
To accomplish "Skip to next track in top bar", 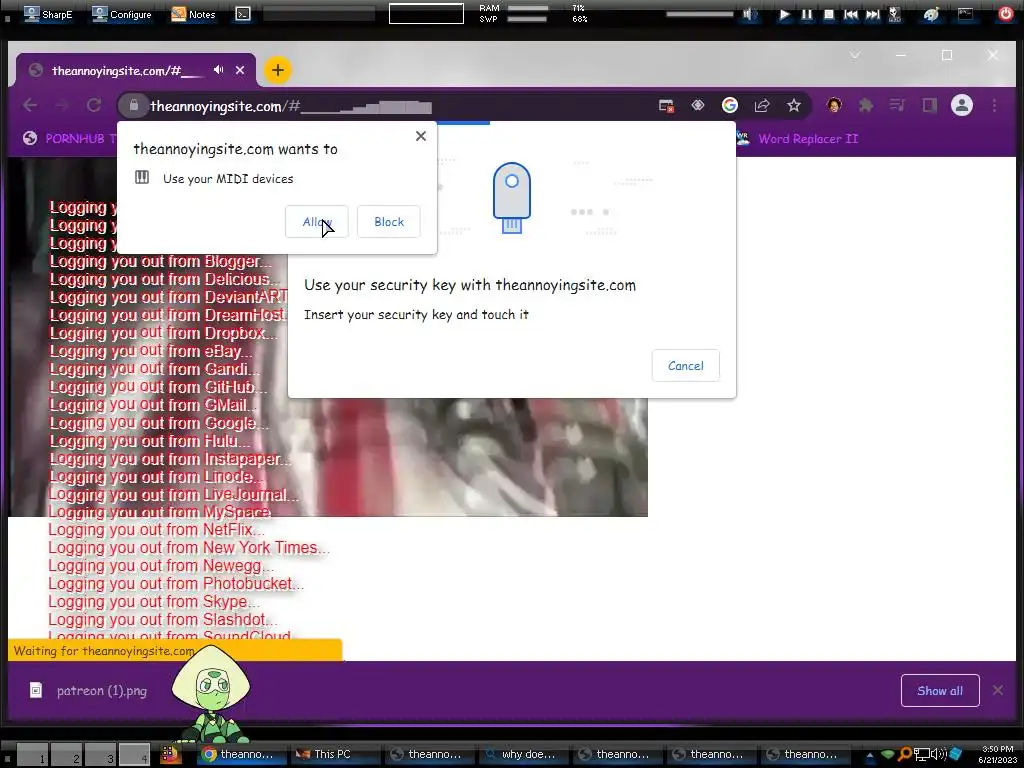I will point(872,14).
